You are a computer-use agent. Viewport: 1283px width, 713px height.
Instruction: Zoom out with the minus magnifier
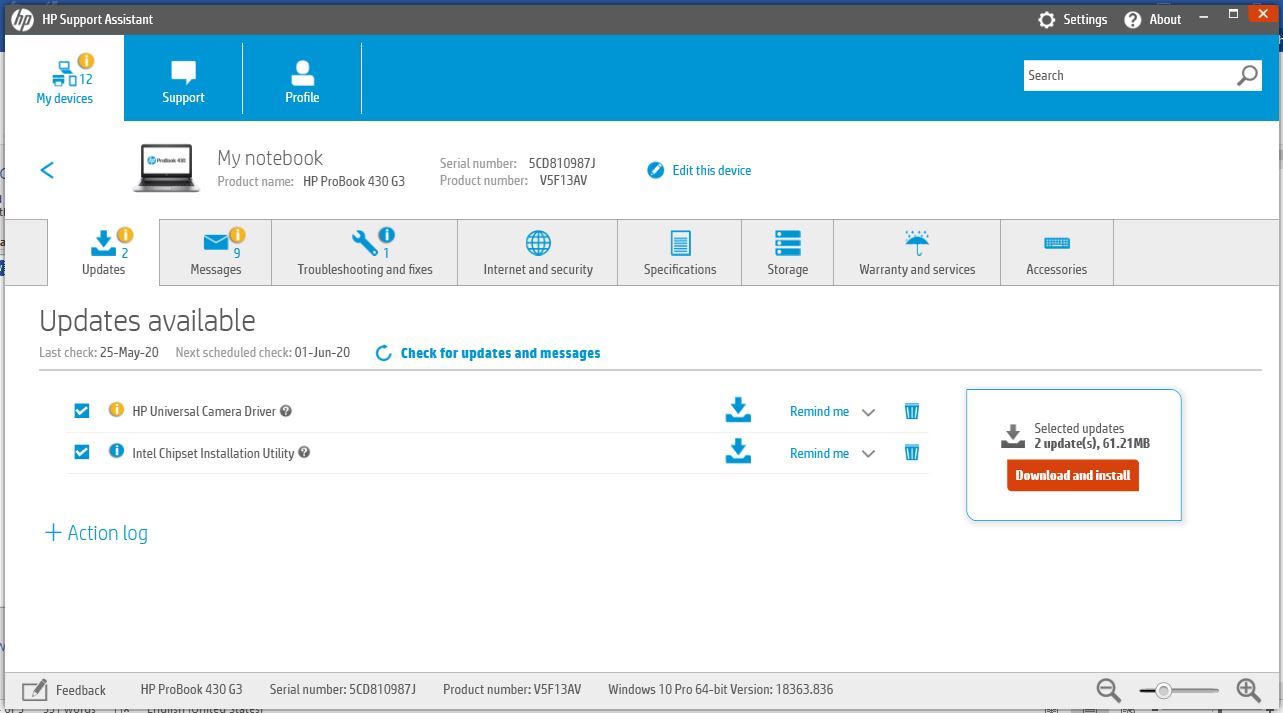tap(1108, 690)
